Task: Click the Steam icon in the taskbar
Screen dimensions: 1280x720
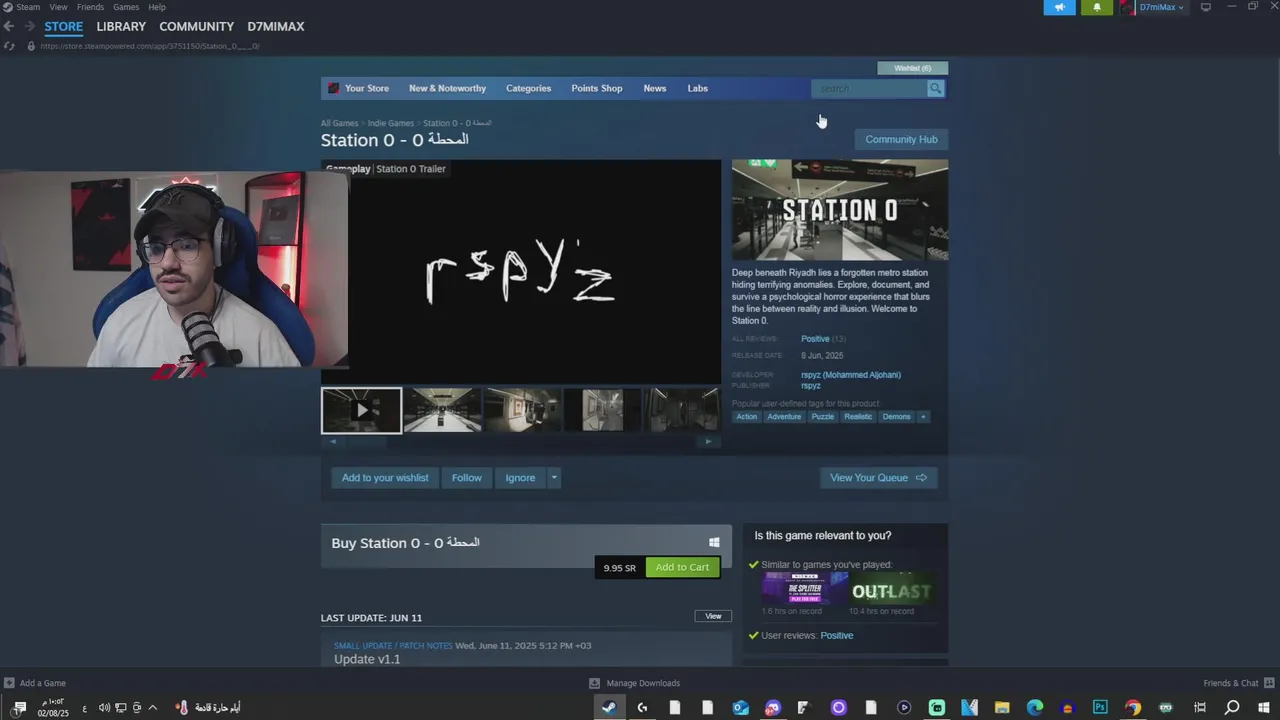Action: (x=608, y=707)
